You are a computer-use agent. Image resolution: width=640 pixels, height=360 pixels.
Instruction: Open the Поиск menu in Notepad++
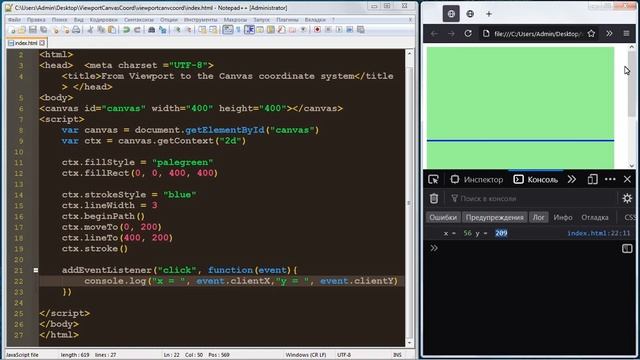tap(59, 20)
